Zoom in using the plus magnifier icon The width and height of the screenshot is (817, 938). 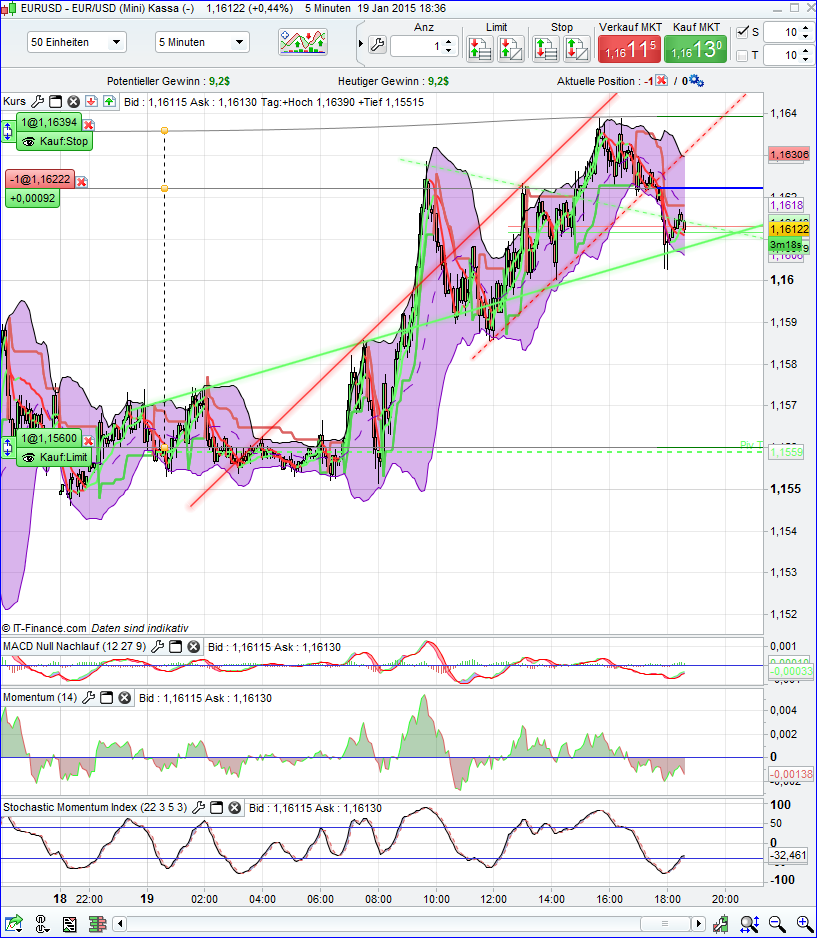click(802, 922)
